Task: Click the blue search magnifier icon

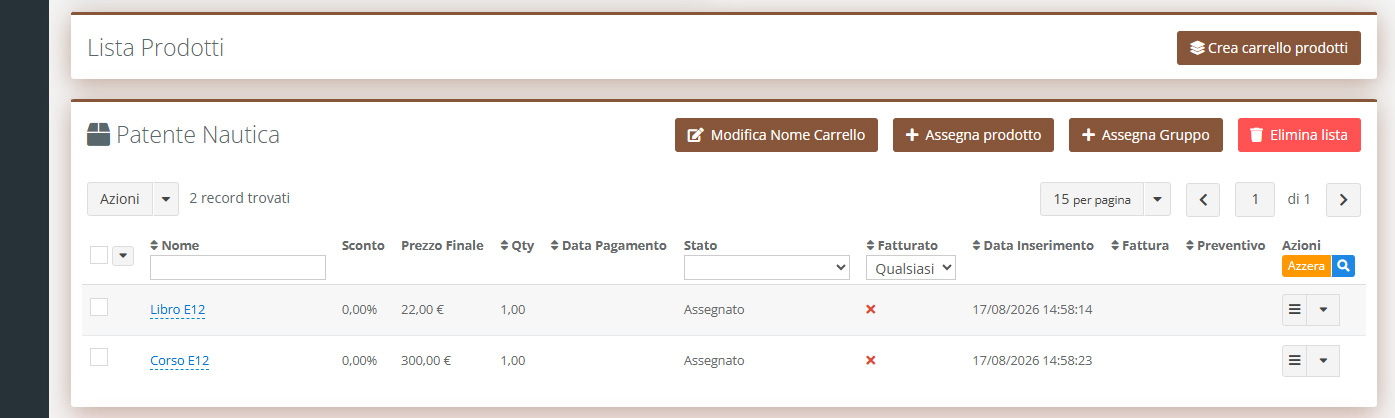Action: click(x=1344, y=266)
